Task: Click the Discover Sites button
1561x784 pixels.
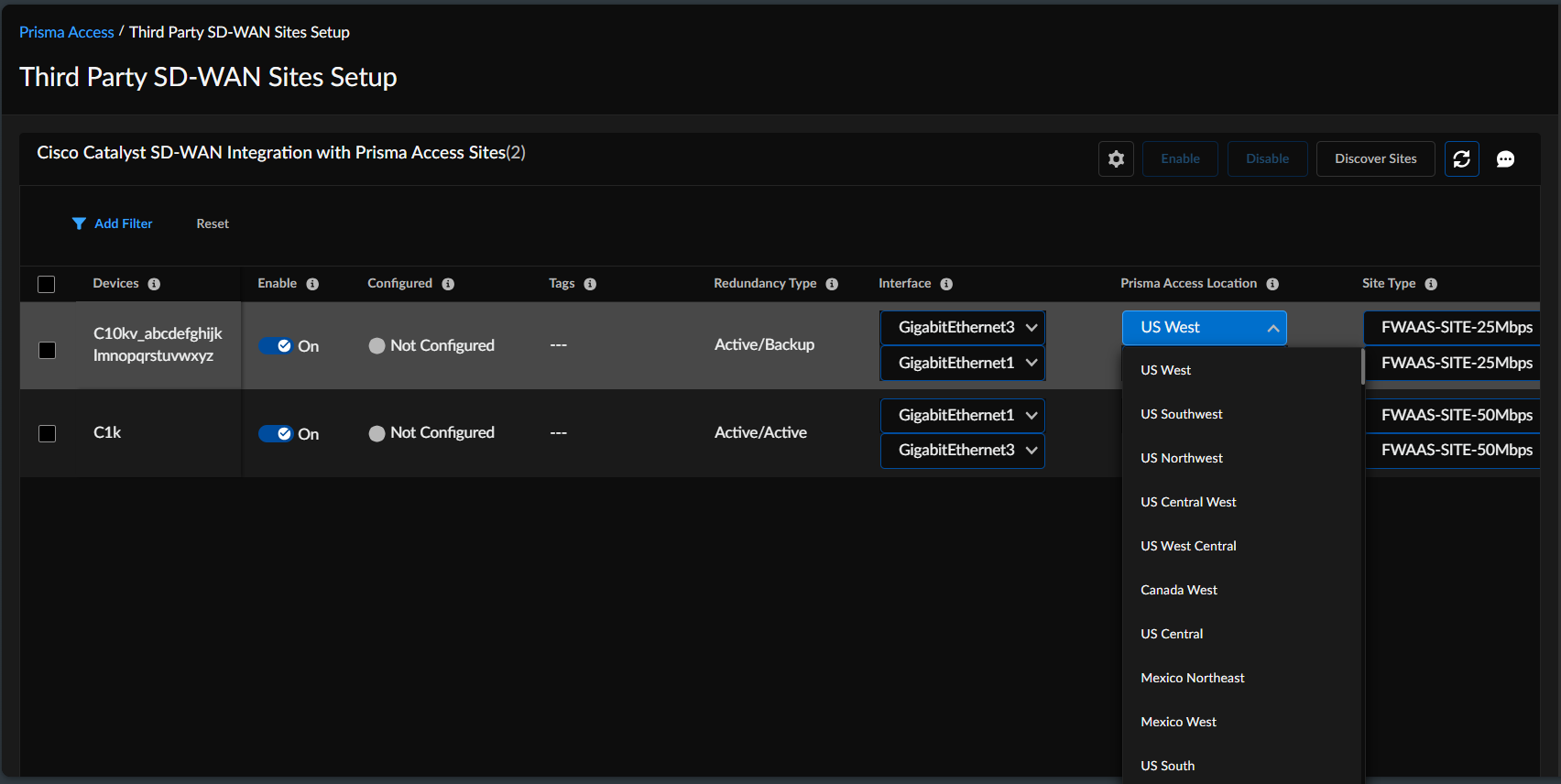Action: click(x=1375, y=159)
